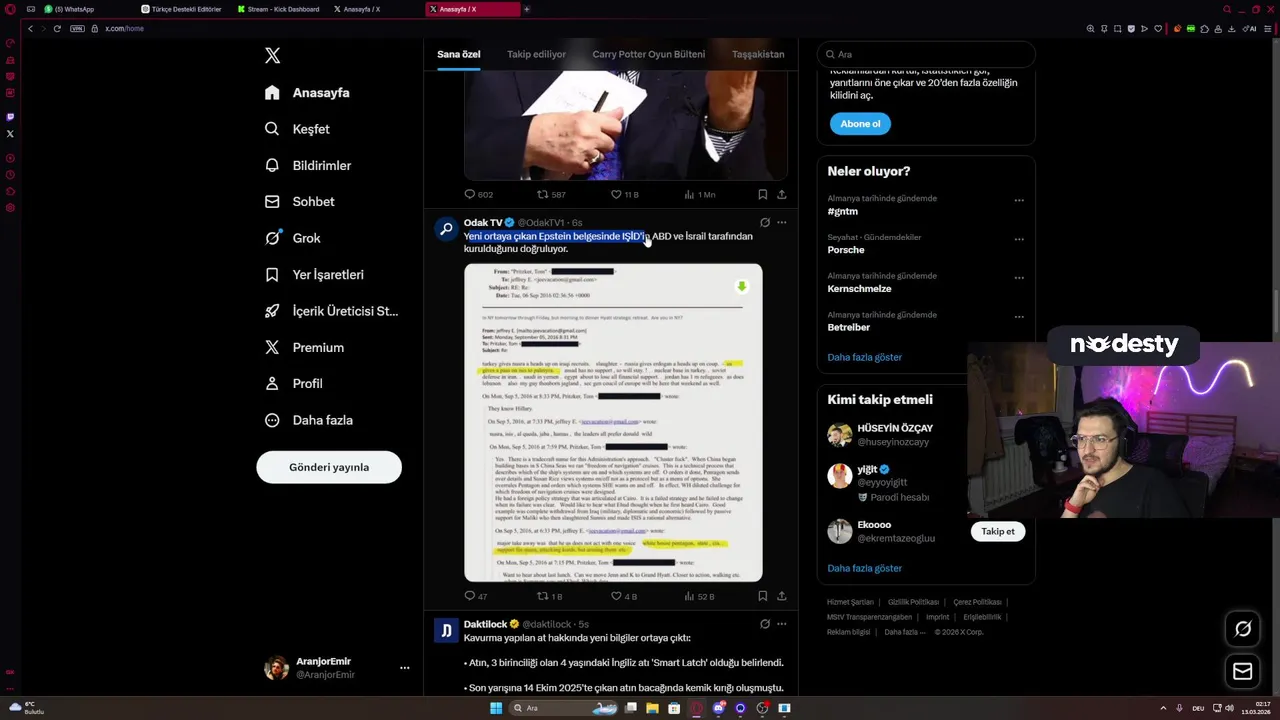
Task: Open Windows Start menu
Action: (495, 708)
